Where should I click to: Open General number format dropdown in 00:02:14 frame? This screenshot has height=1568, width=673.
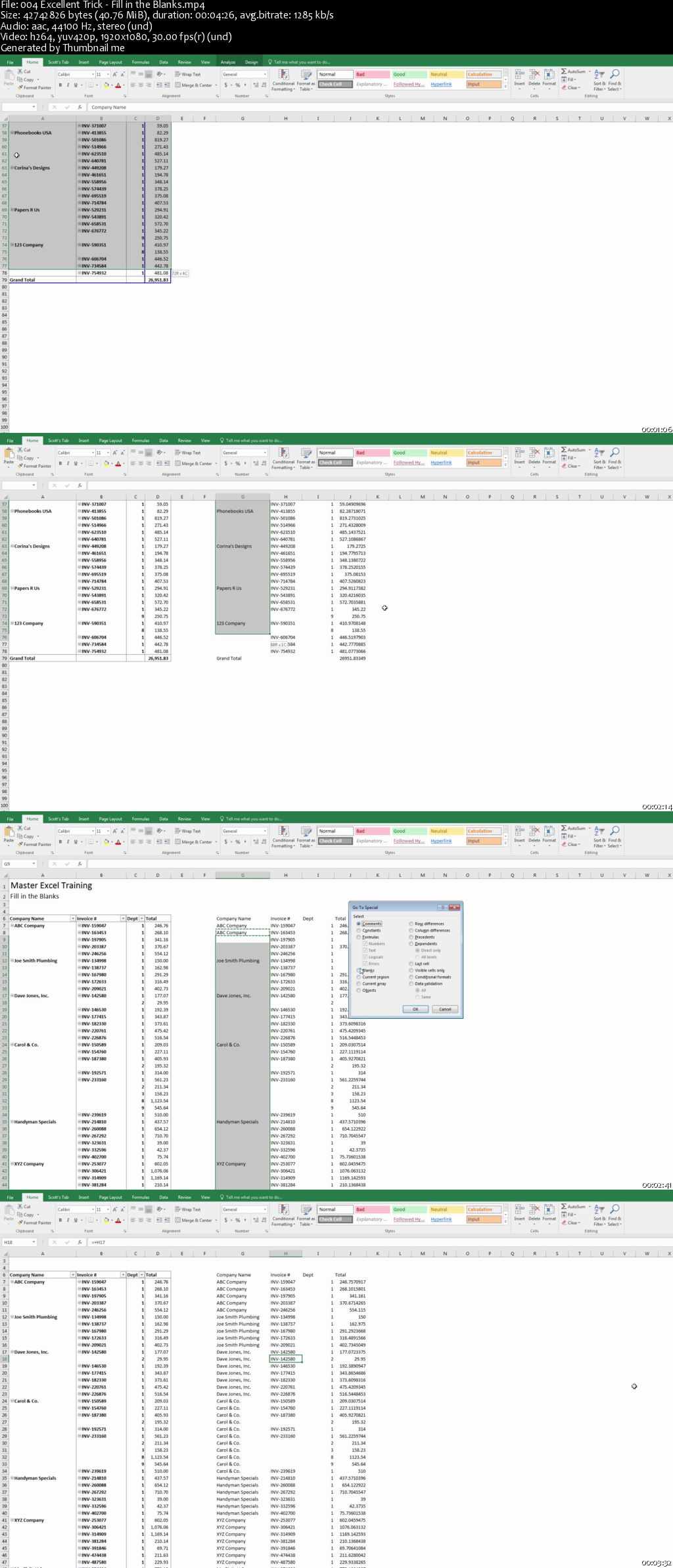coord(265,453)
